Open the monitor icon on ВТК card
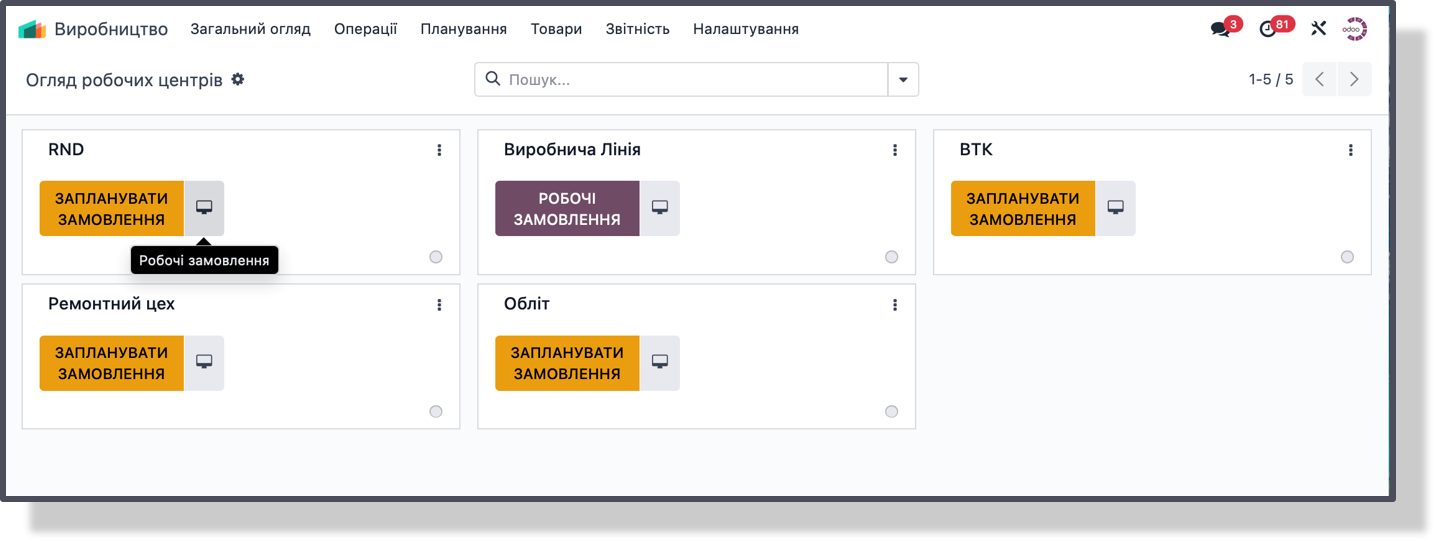 (x=1116, y=208)
